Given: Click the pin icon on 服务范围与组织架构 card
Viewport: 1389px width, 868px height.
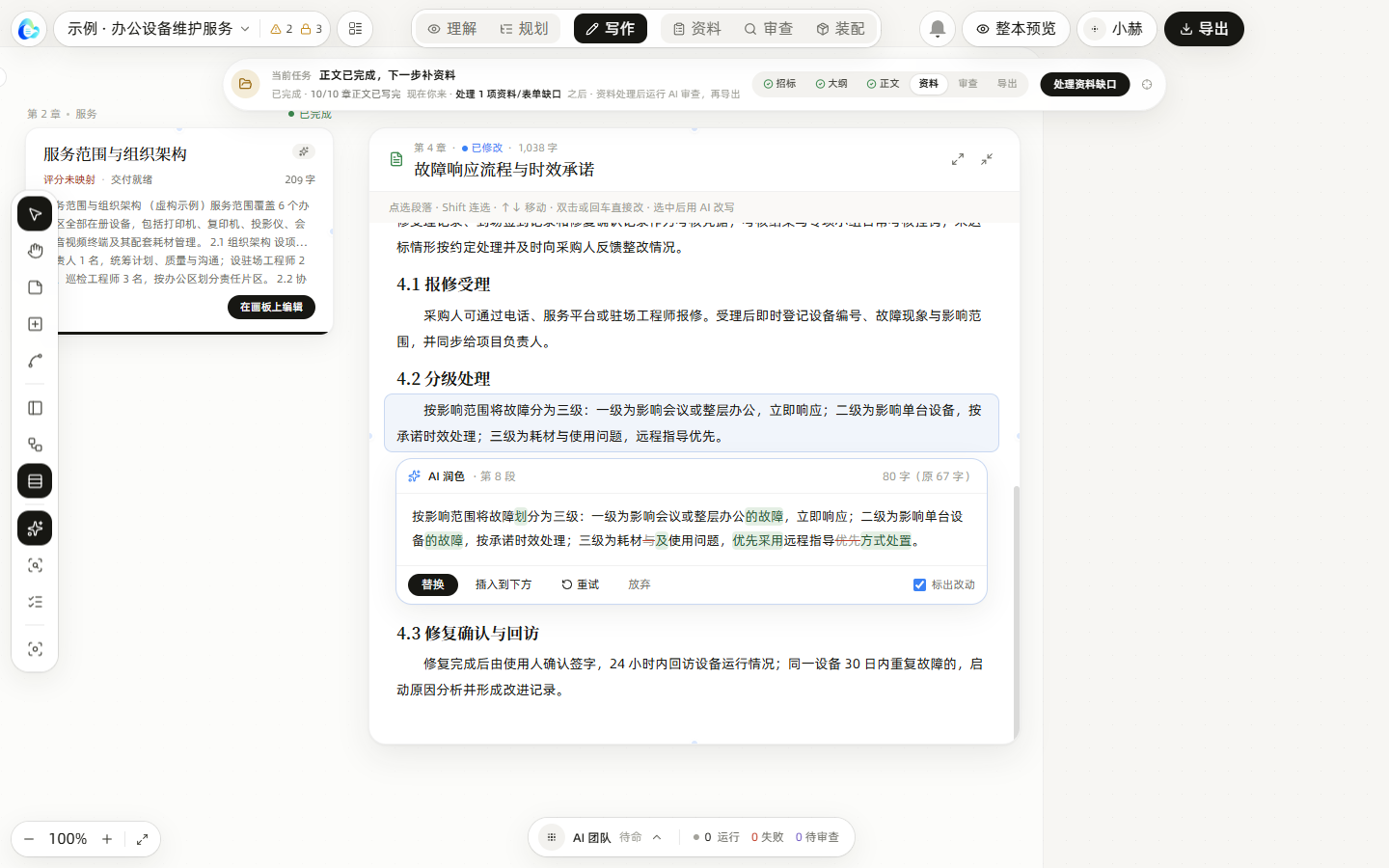Looking at the screenshot, I should (304, 151).
